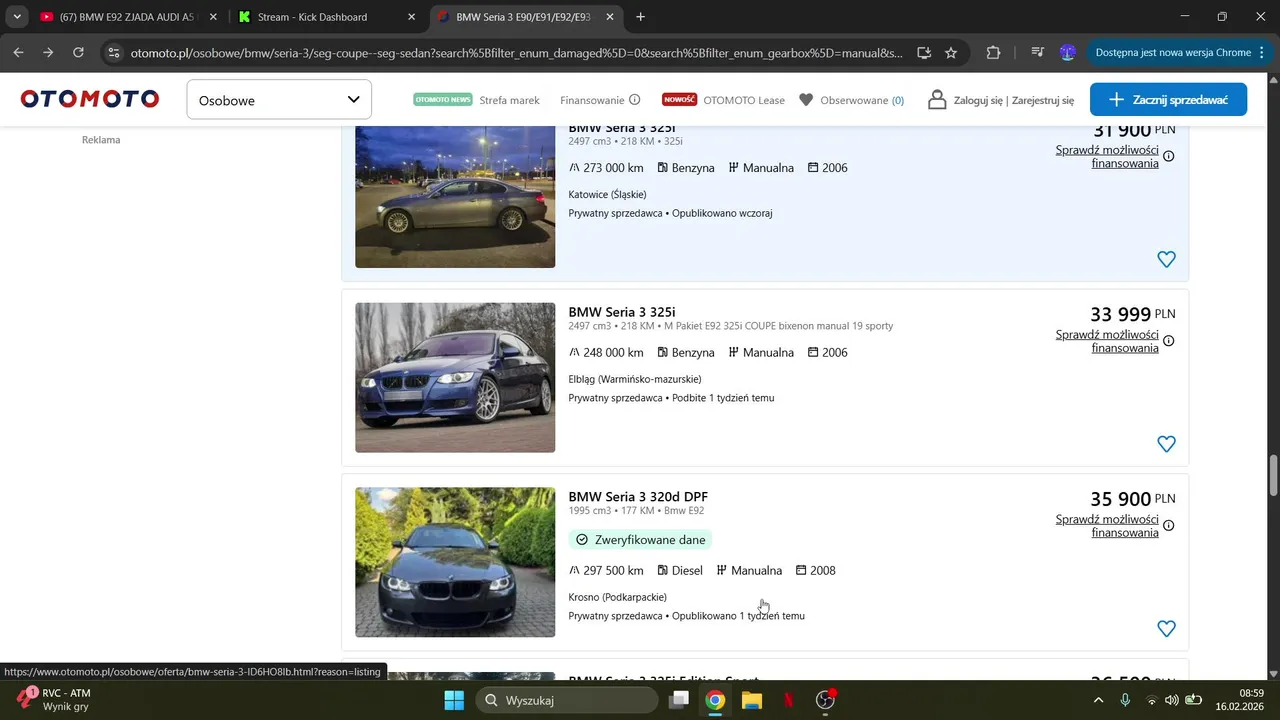Open the RVC - ATM taskbar widget
This screenshot has height=720, width=1280.
tap(55, 700)
